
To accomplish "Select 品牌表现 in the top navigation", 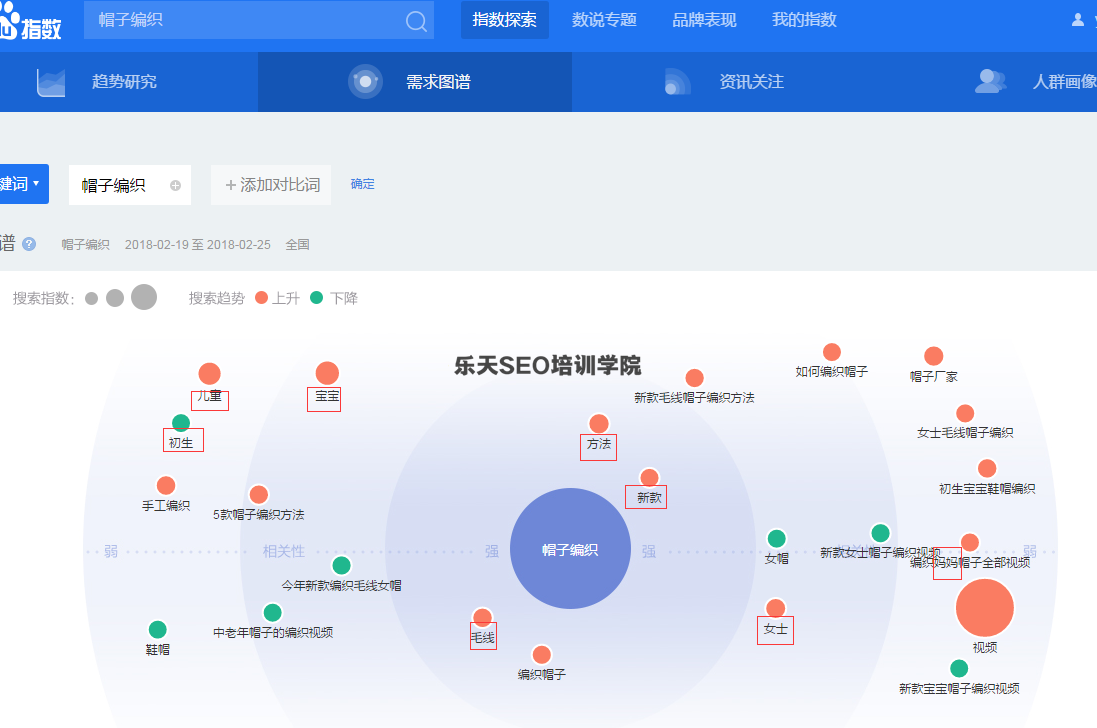I will pos(704,20).
